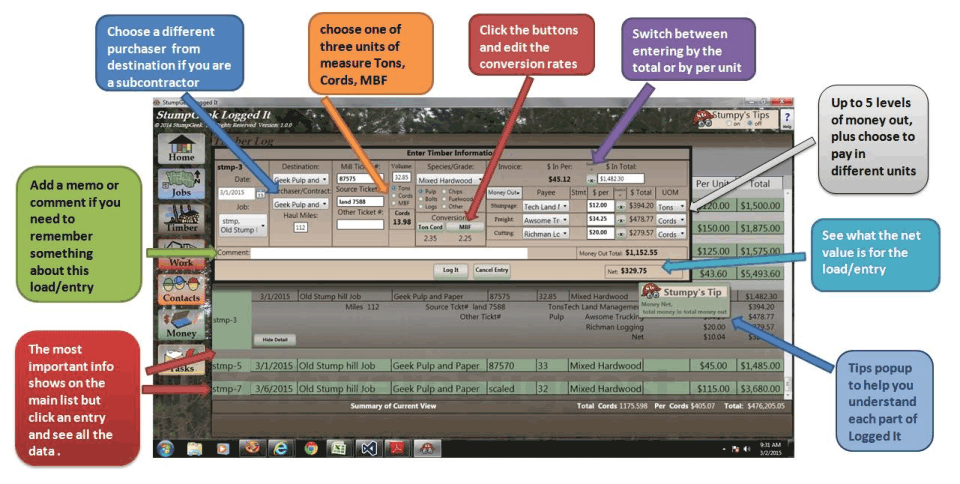Click the volume speaker tray icon
This screenshot has width=960, height=484.
pyautogui.click(x=746, y=449)
